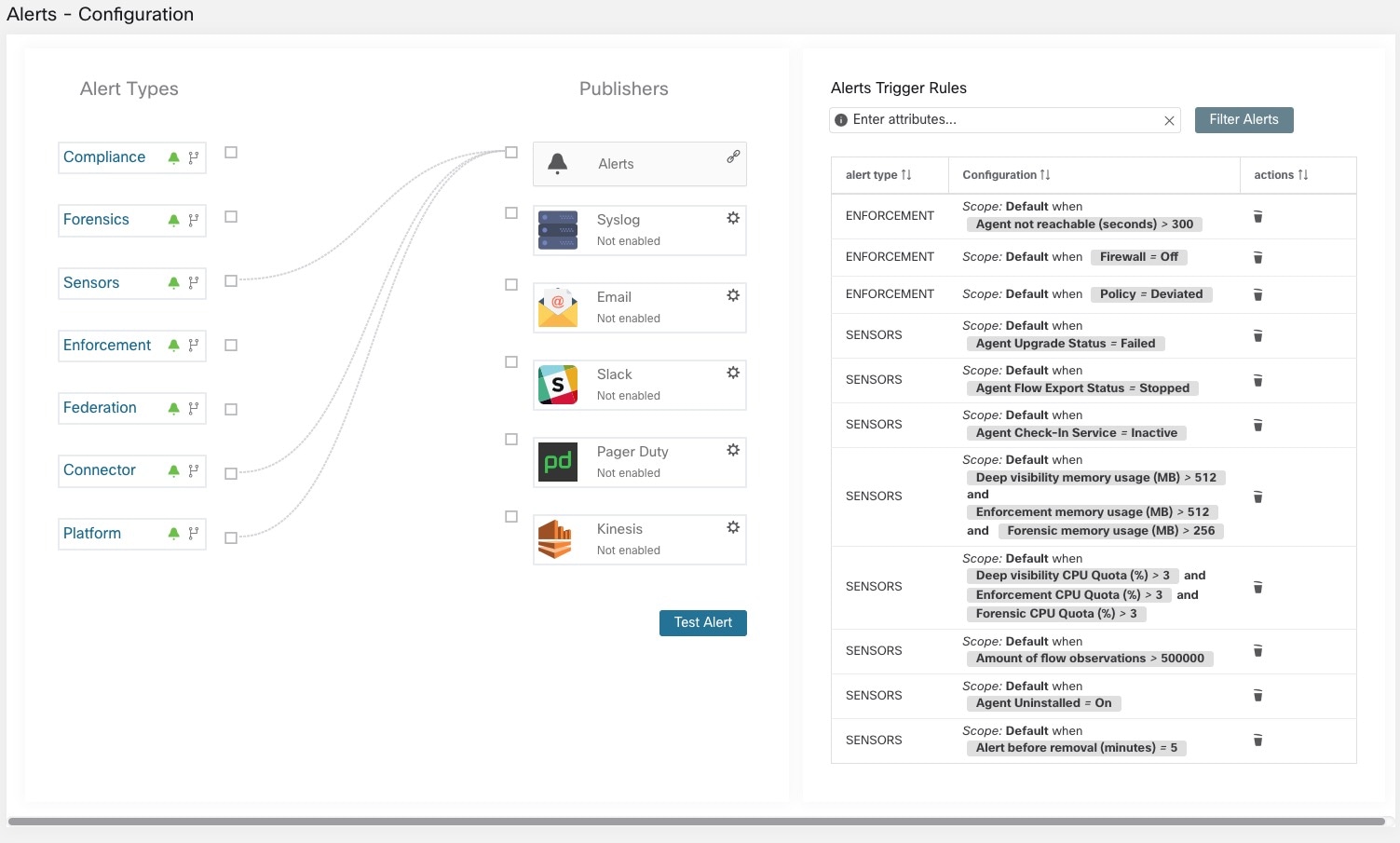Viewport: 1400px width, 843px height.
Task: Delete the Firewall = Off rule with trash icon
Action: coord(1257,257)
